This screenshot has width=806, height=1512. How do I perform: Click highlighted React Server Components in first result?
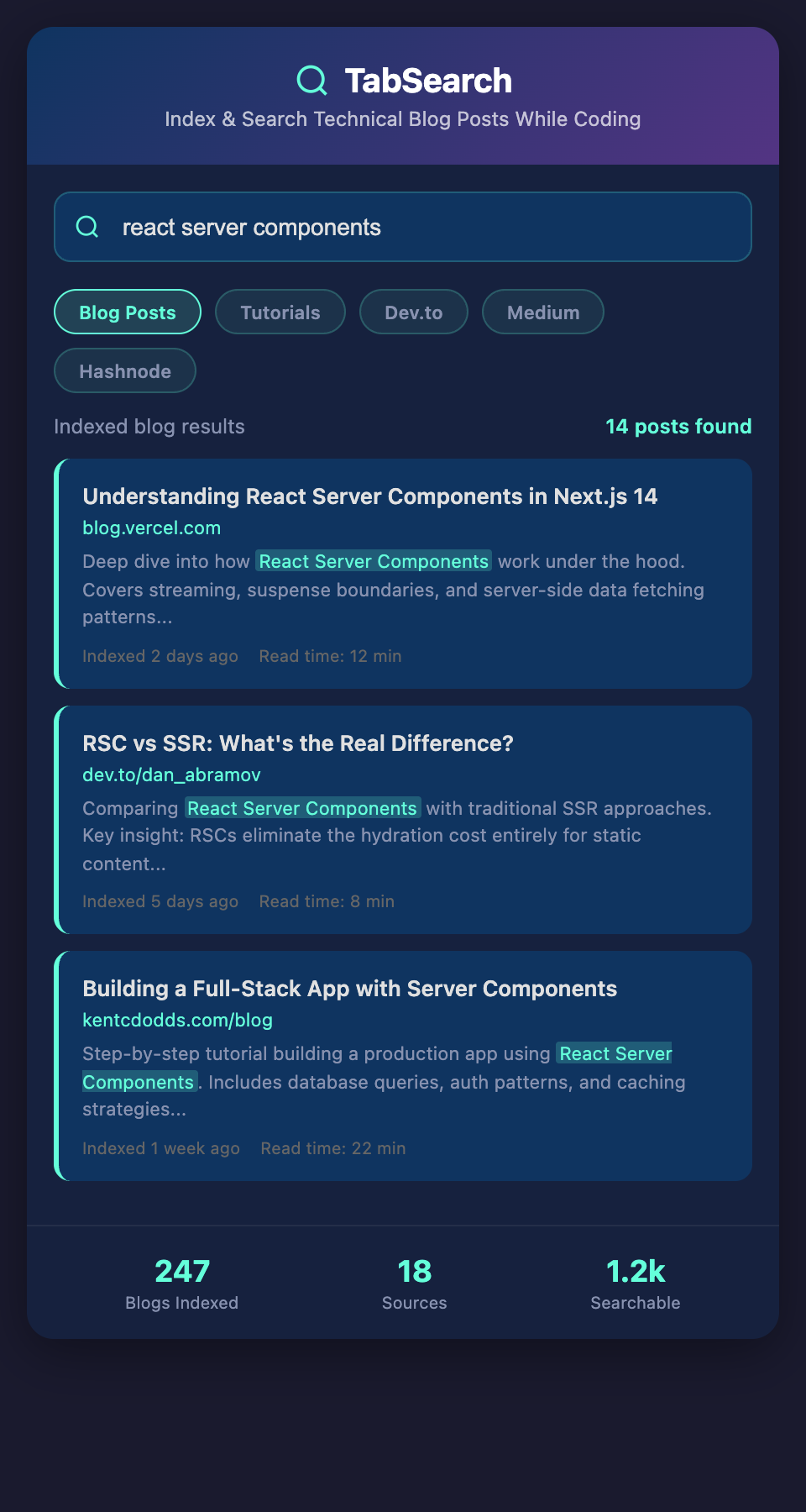point(374,562)
